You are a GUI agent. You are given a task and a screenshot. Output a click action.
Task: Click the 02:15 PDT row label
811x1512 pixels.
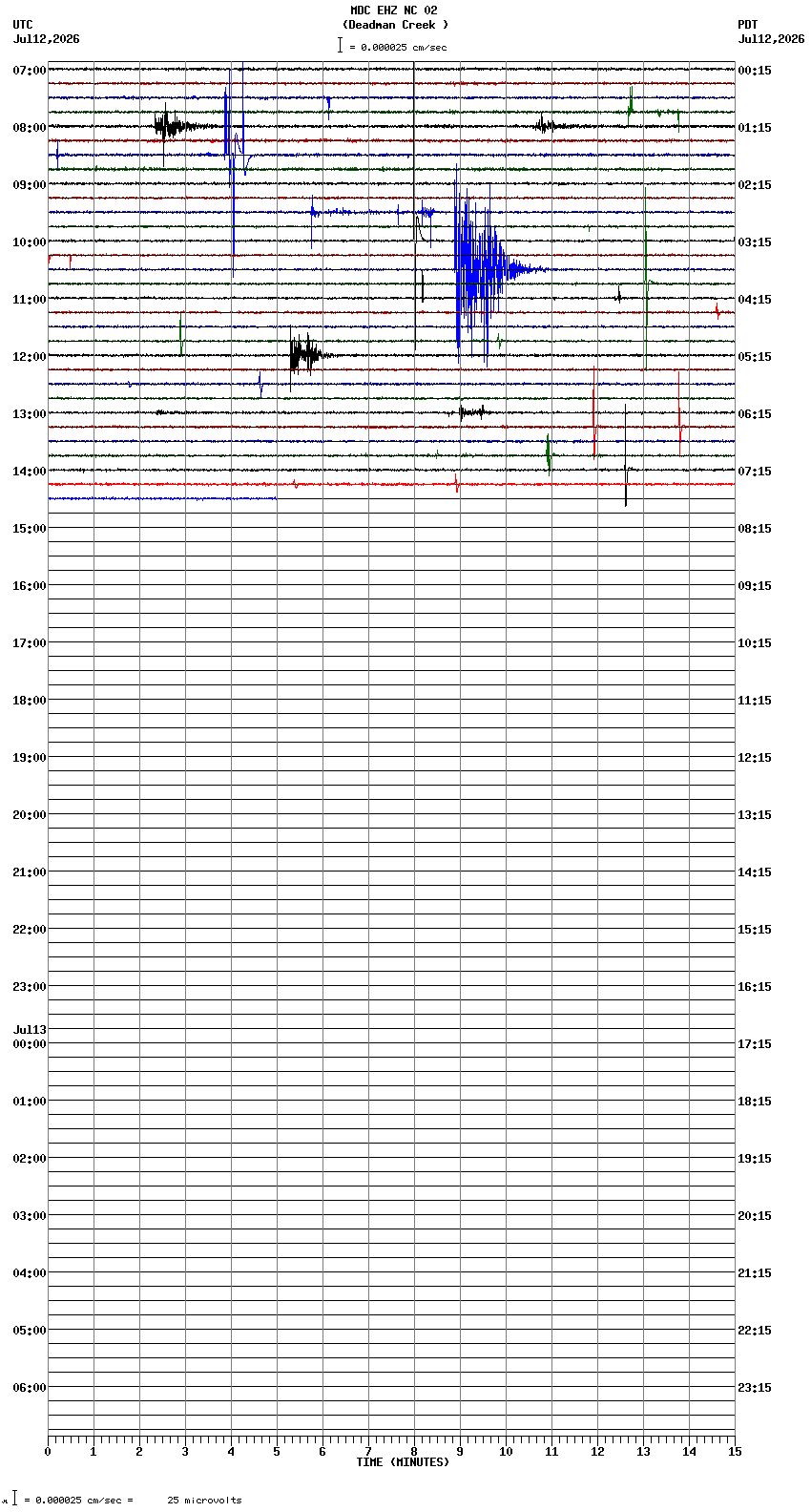pyautogui.click(x=755, y=185)
